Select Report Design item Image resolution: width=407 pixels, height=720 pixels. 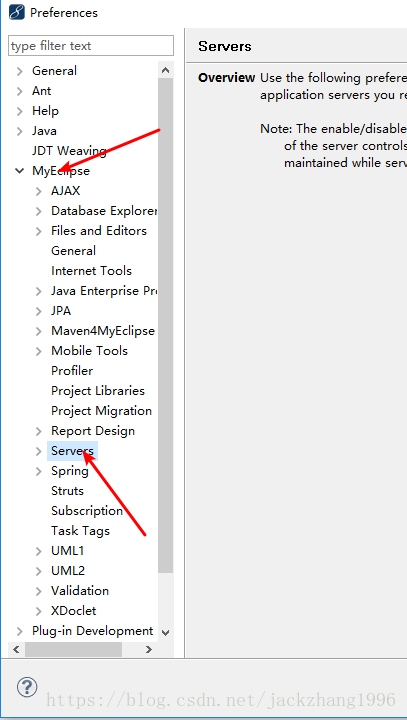click(93, 431)
